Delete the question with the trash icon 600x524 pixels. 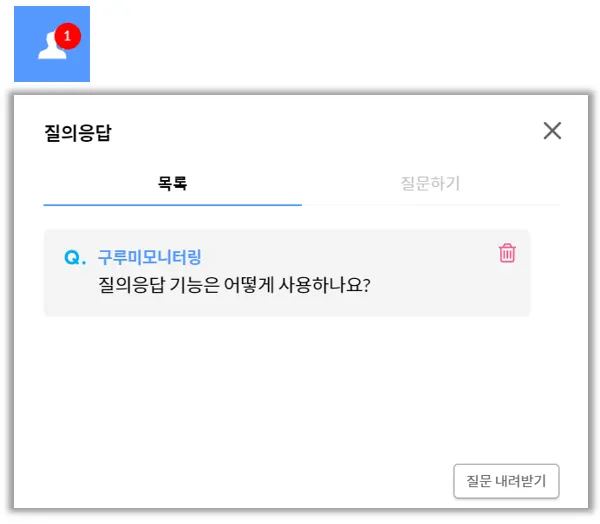click(507, 253)
